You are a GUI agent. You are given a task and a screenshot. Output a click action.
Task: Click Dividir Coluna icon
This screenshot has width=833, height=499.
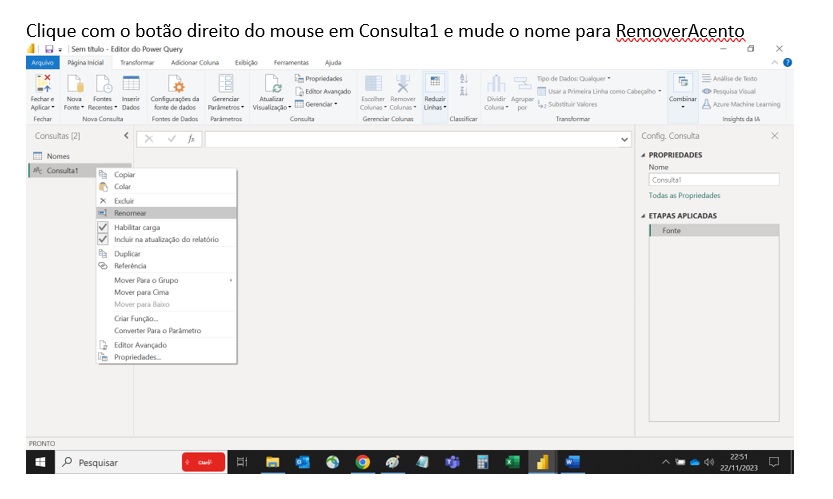coord(496,84)
